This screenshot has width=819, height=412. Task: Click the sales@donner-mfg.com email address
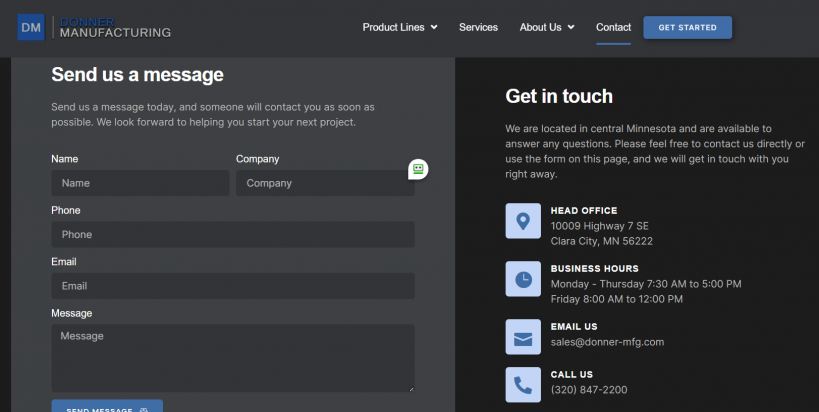(607, 342)
